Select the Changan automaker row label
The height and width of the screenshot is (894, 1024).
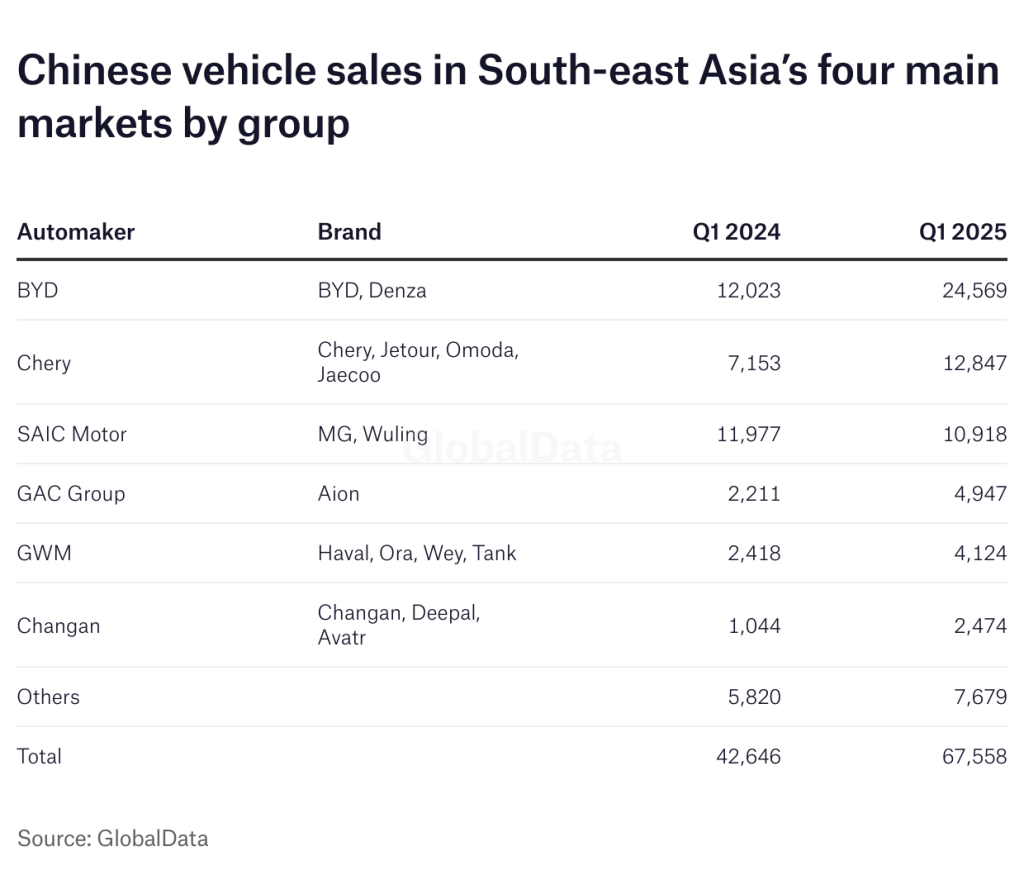[59, 626]
